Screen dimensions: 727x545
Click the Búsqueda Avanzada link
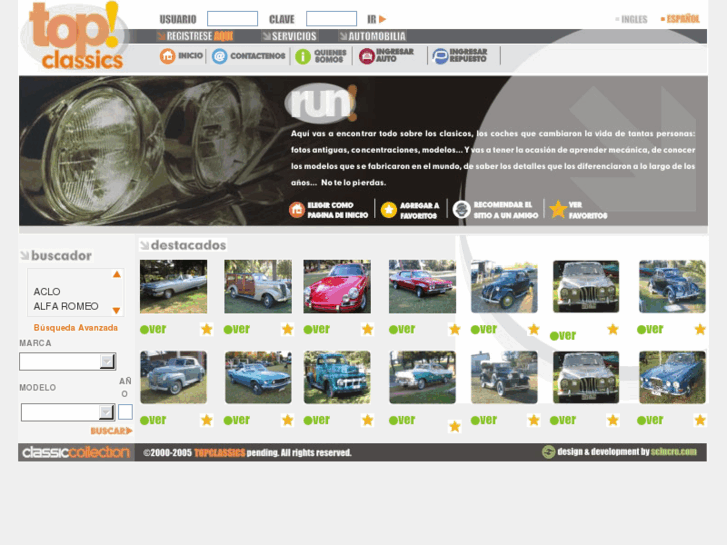click(76, 328)
